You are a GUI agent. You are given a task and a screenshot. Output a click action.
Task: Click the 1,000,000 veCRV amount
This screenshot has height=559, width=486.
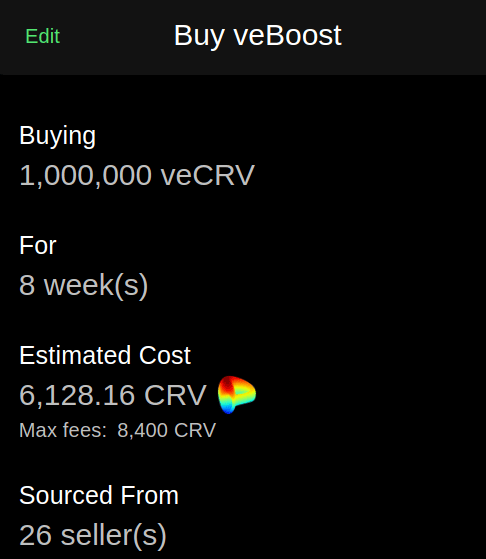point(137,175)
